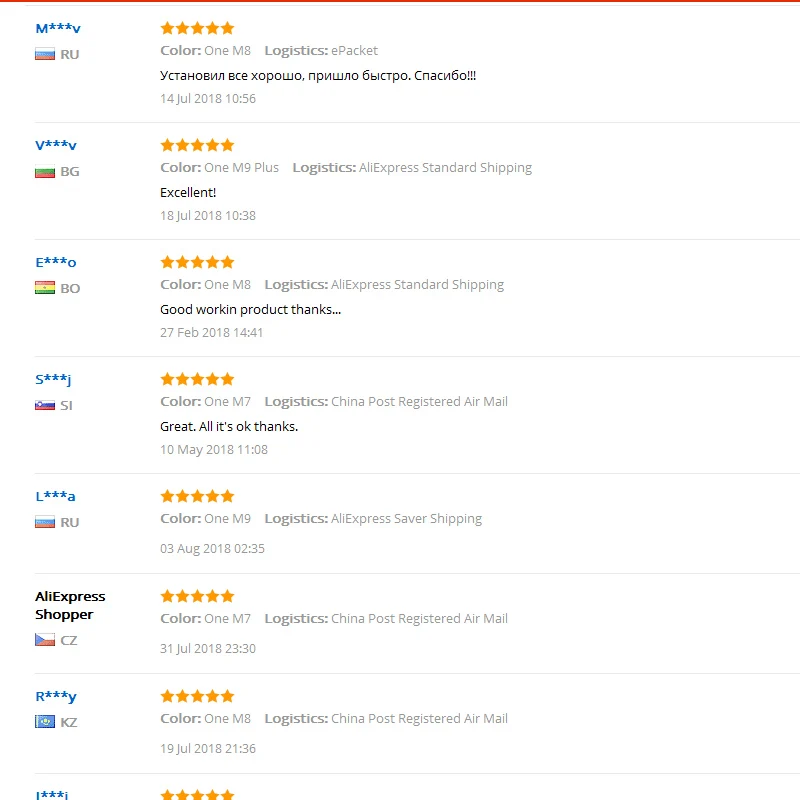
Task: Open reviewer profile M***v
Action: (x=58, y=29)
